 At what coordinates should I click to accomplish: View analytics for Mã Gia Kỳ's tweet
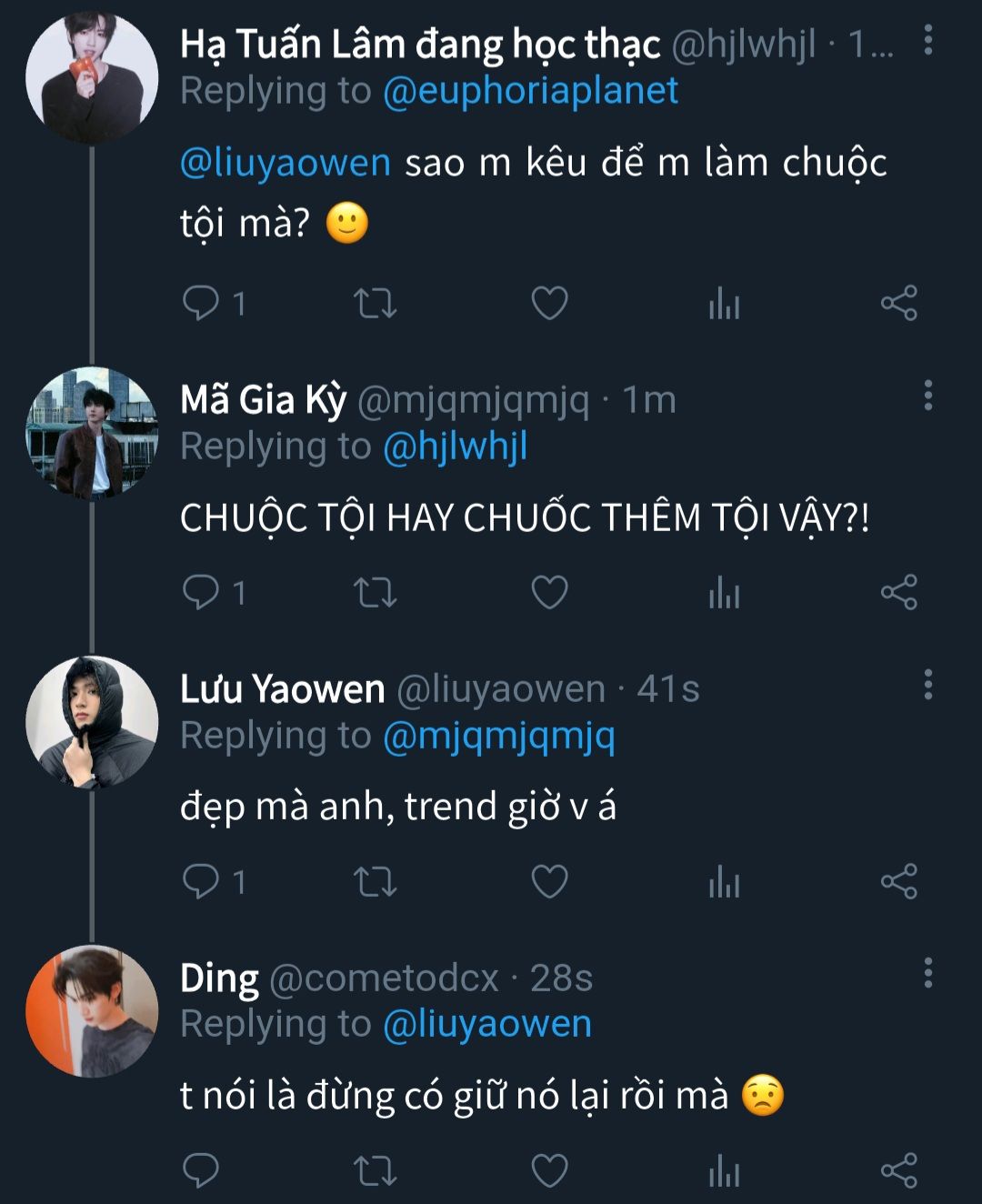tap(724, 592)
